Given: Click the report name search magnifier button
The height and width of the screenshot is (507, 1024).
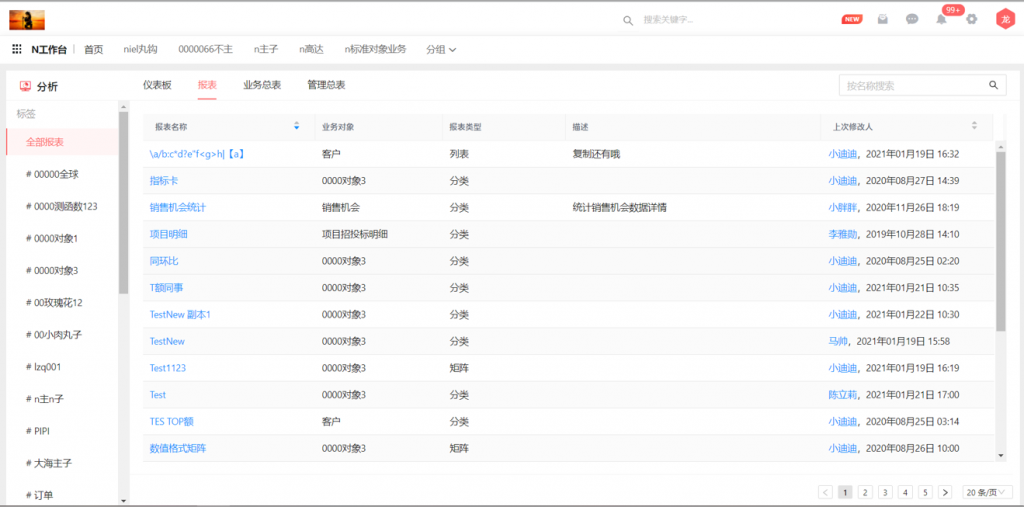Looking at the screenshot, I should 994,86.
